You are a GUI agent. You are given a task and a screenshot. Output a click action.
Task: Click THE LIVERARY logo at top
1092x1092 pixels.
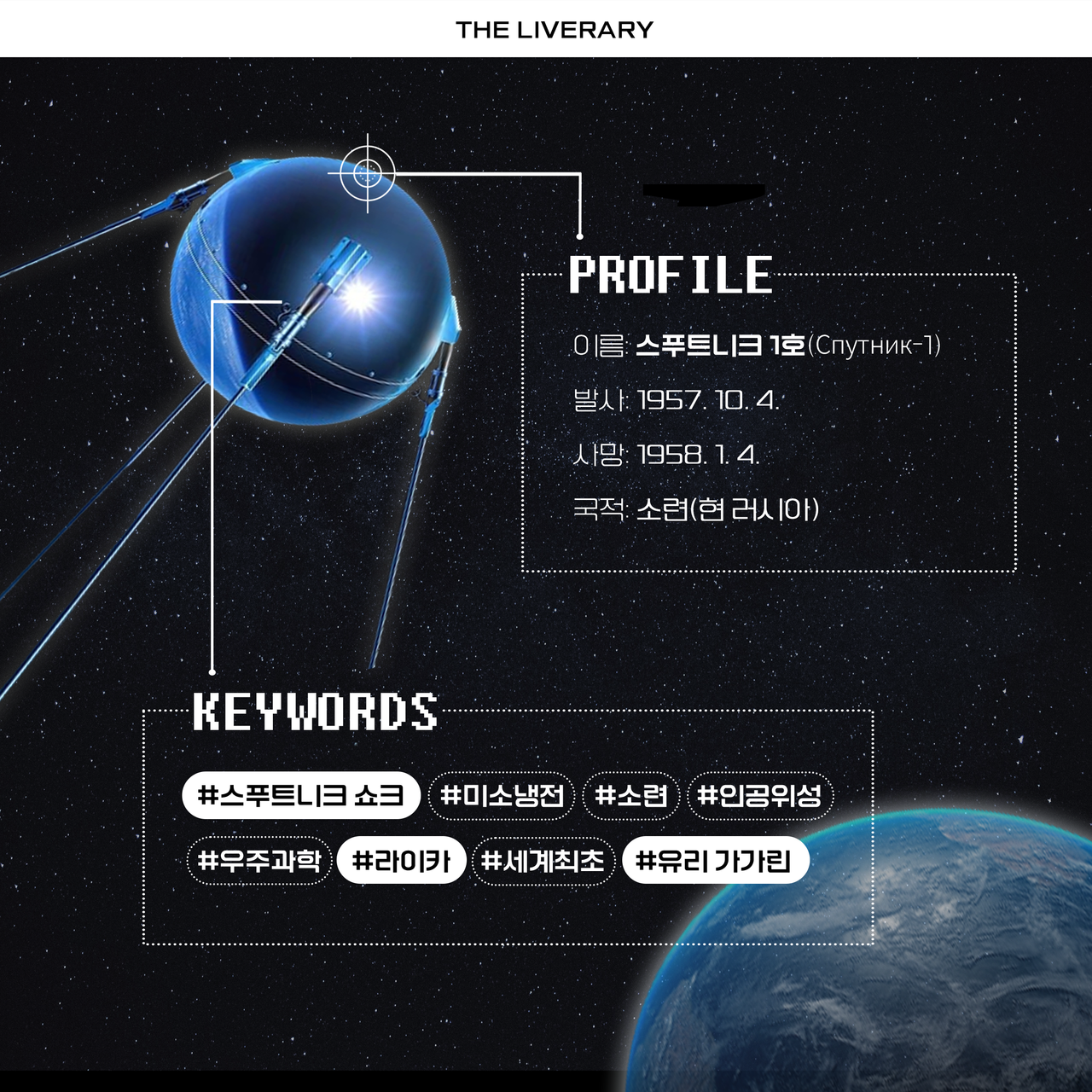554,30
